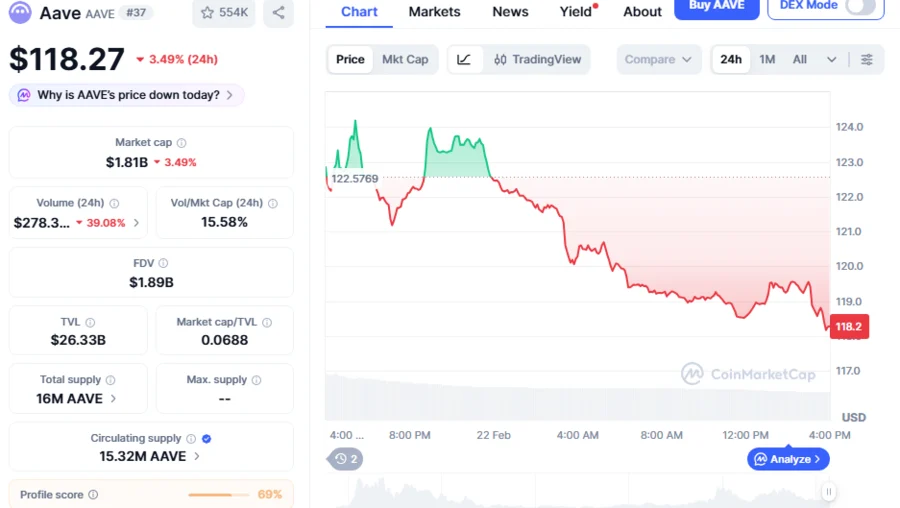Screen dimensions: 900x508
Task: Switch to the Markets tab
Action: [x=434, y=12]
